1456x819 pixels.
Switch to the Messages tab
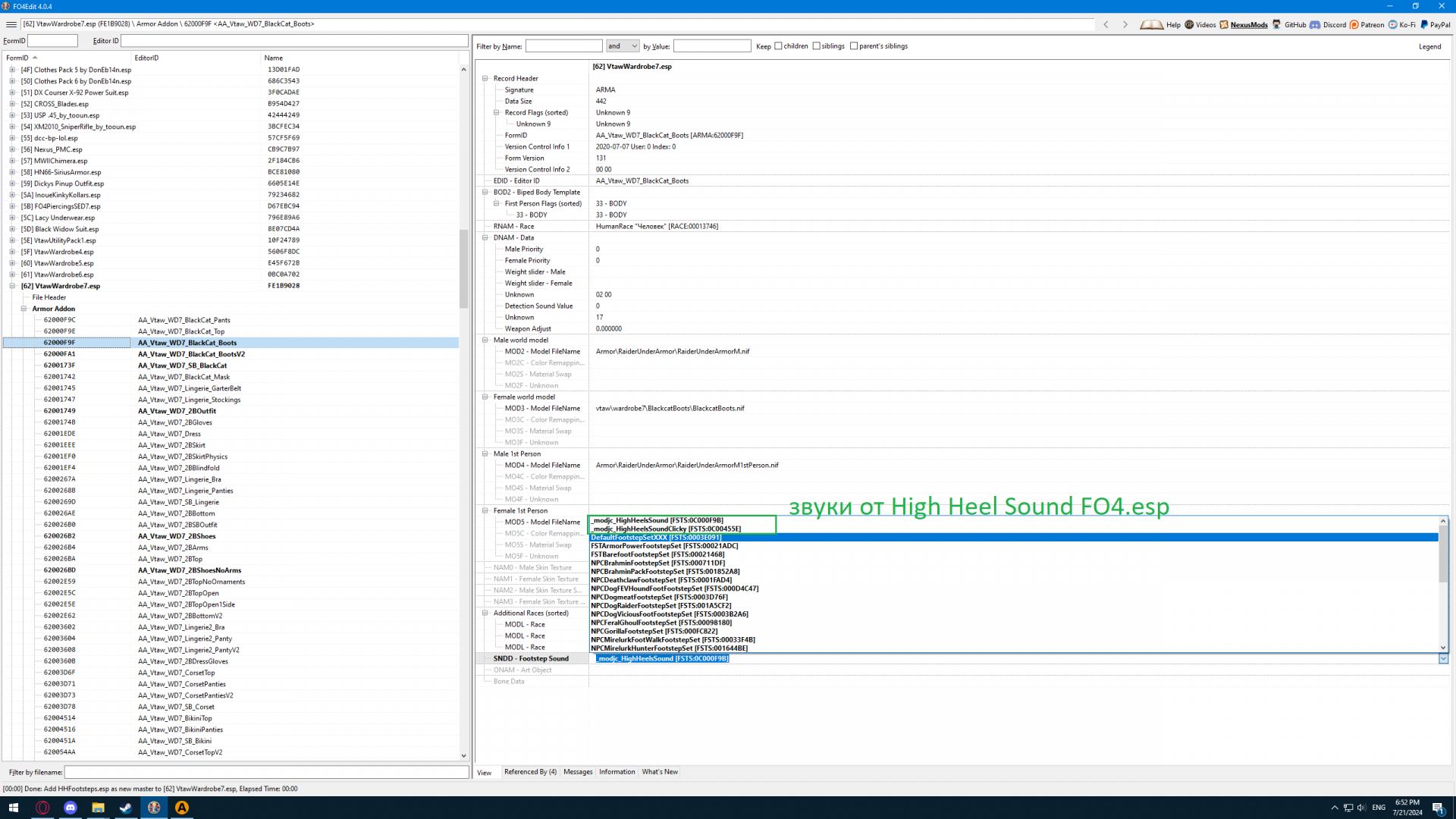tap(578, 772)
